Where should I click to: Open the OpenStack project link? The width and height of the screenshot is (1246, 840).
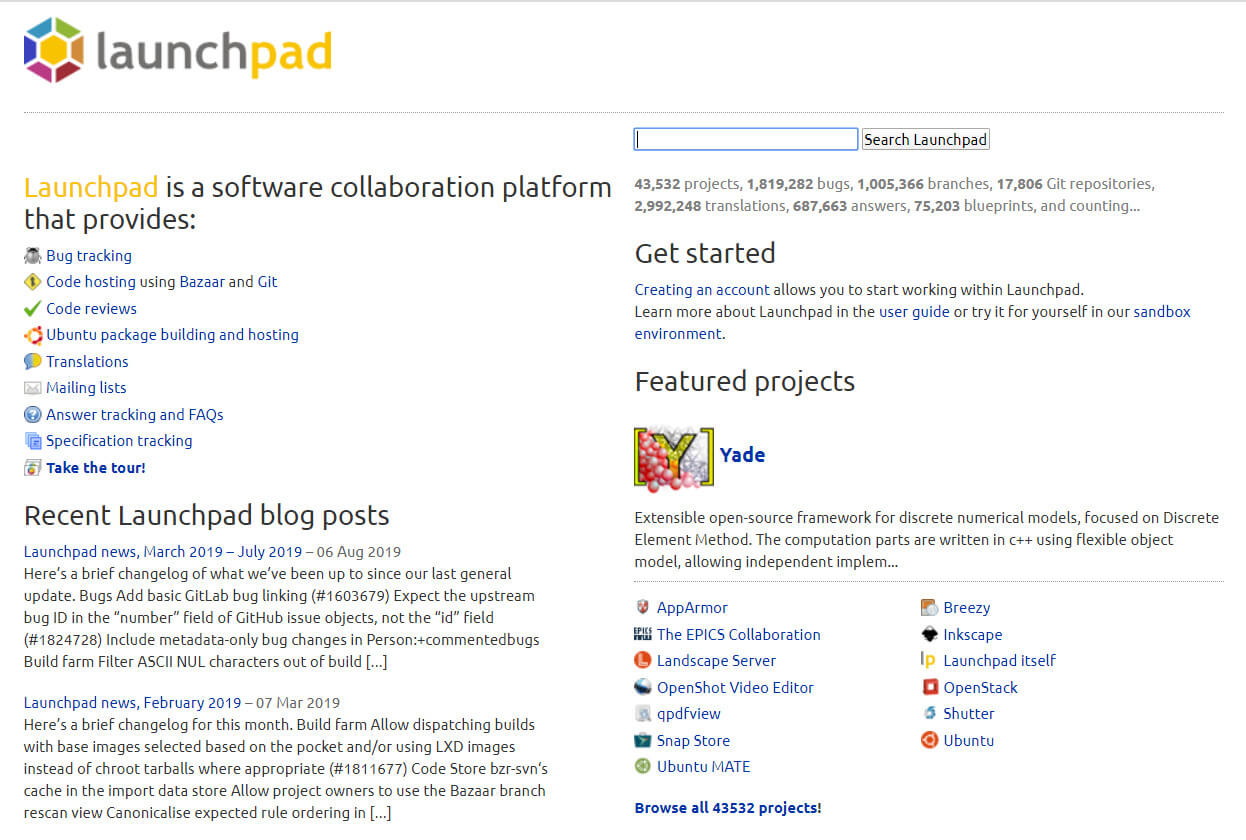click(981, 688)
